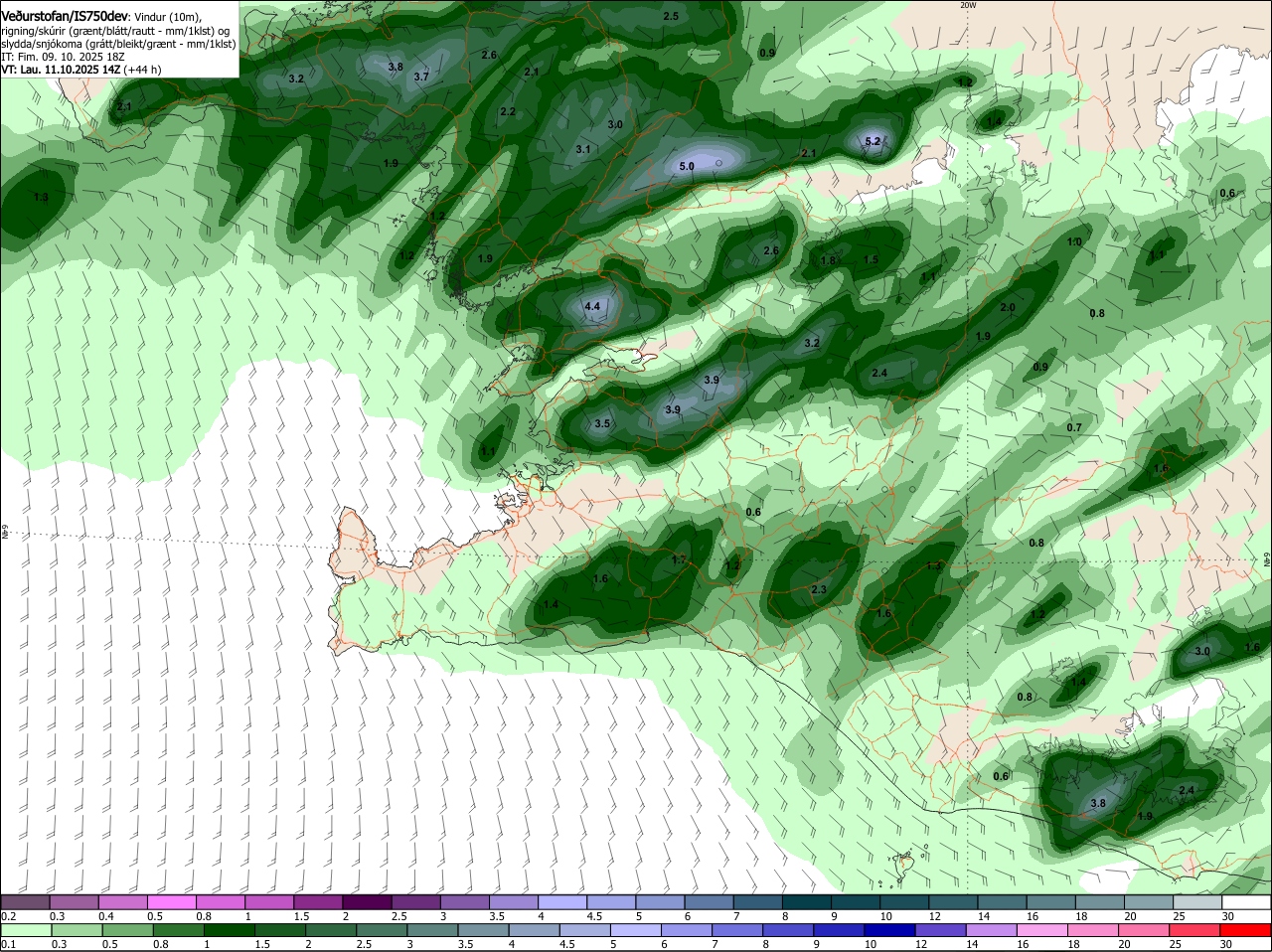Click the 0.7 precipitation value on the map
This screenshot has width=1272, height=952.
1074,427
